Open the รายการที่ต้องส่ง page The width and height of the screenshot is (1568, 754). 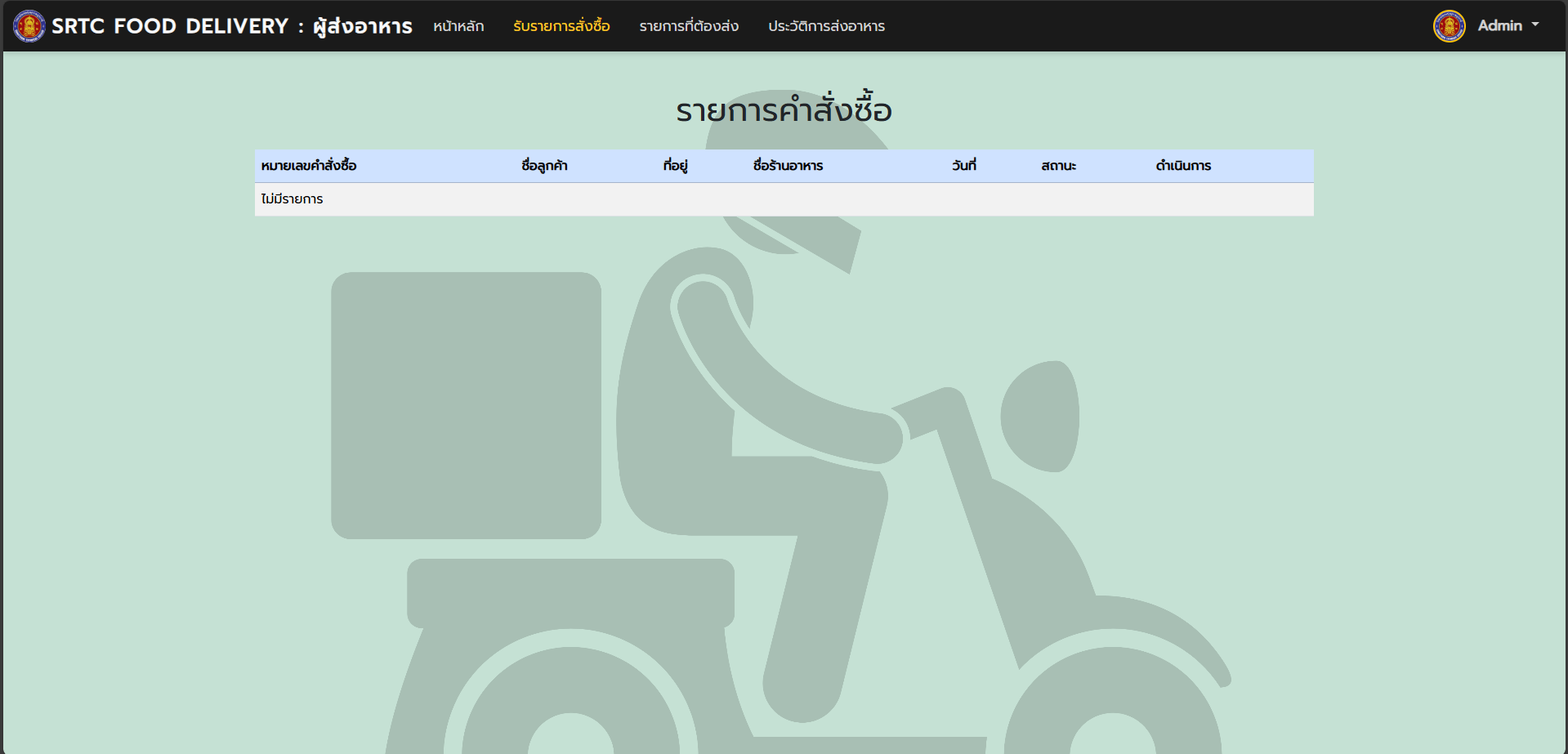[x=689, y=26]
